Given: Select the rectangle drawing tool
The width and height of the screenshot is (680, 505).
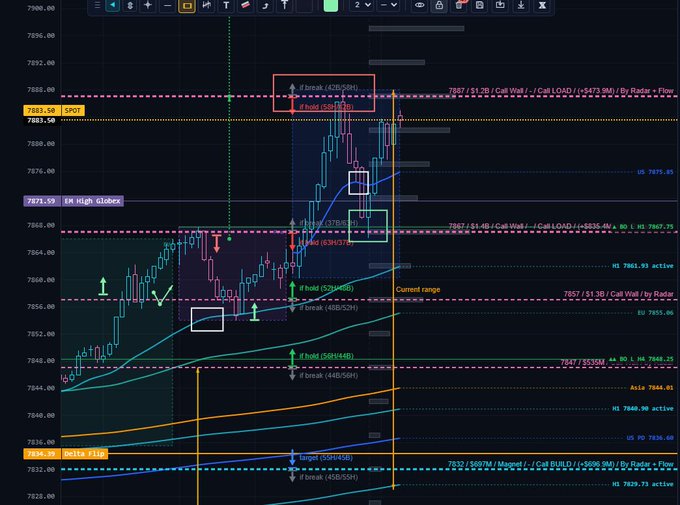Looking at the screenshot, I should tap(187, 6).
